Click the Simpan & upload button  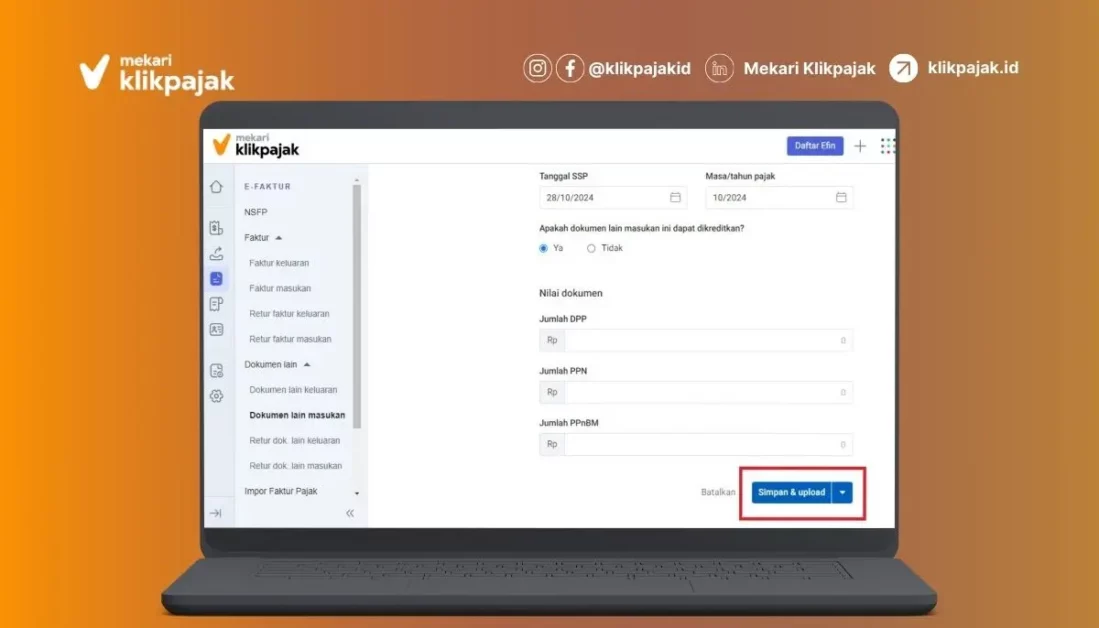click(x=791, y=492)
